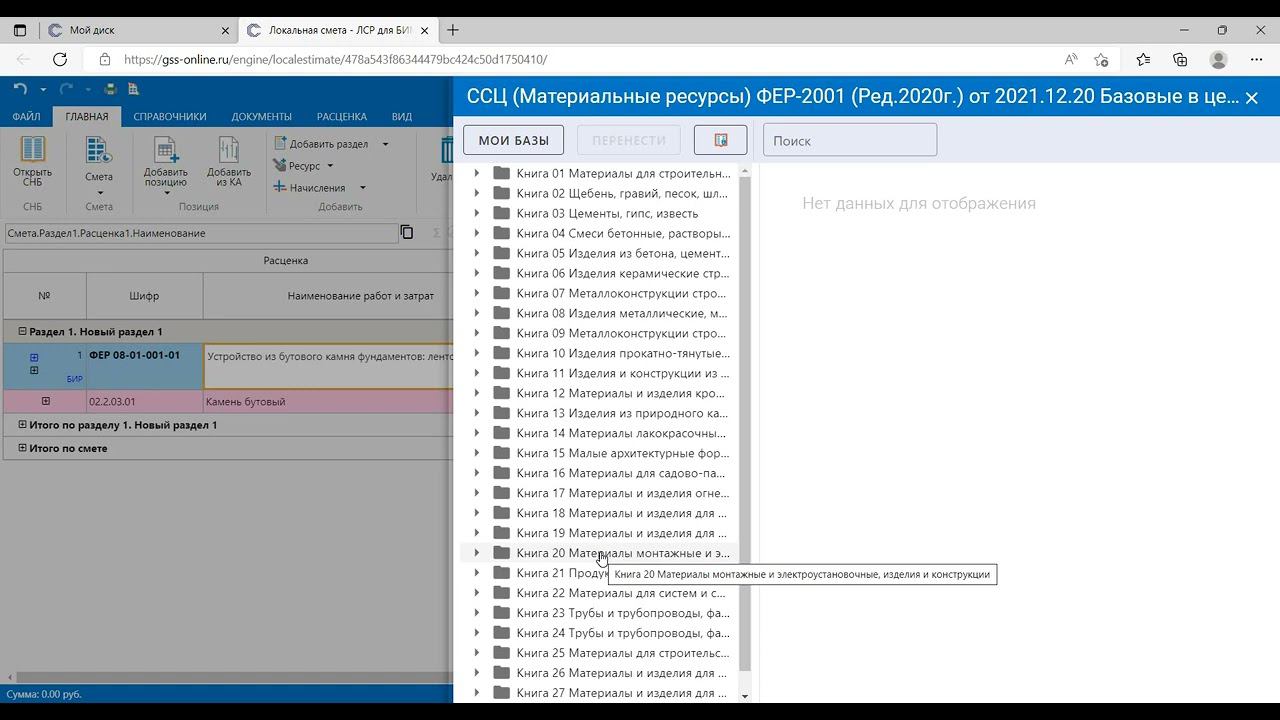Select the ФЕР 08-01-001-01 cipher cell
Screen dimensions: 1280x720
145,366
